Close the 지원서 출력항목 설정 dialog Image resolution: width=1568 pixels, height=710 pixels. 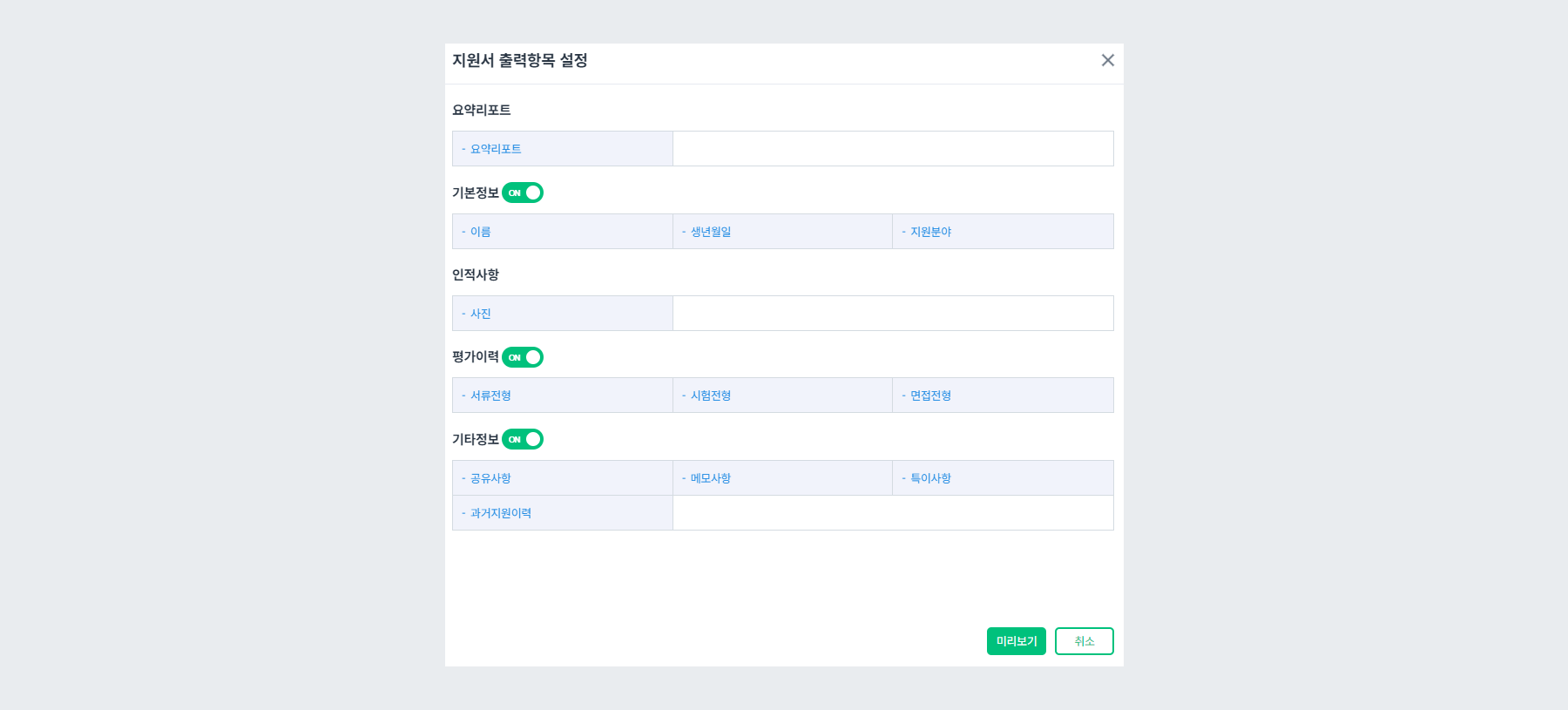[1107, 60]
